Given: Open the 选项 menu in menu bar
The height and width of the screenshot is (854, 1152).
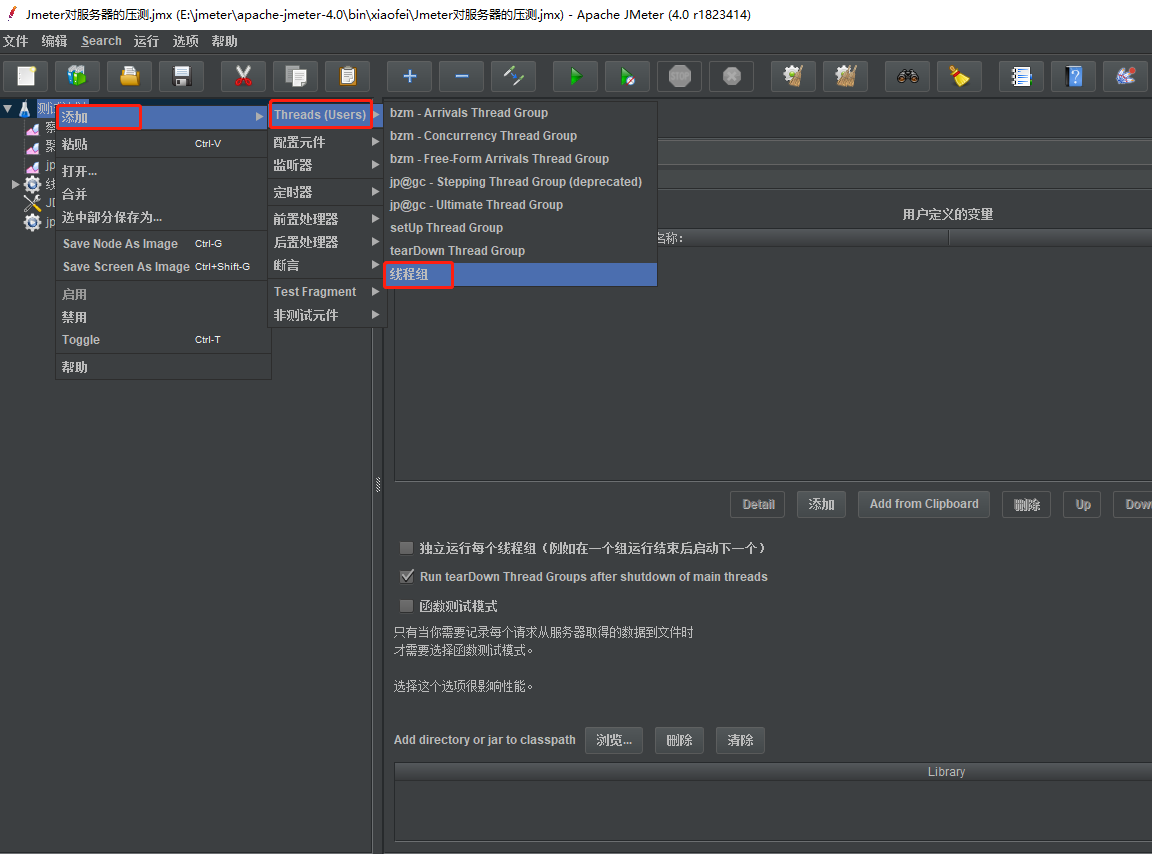Looking at the screenshot, I should click(185, 41).
